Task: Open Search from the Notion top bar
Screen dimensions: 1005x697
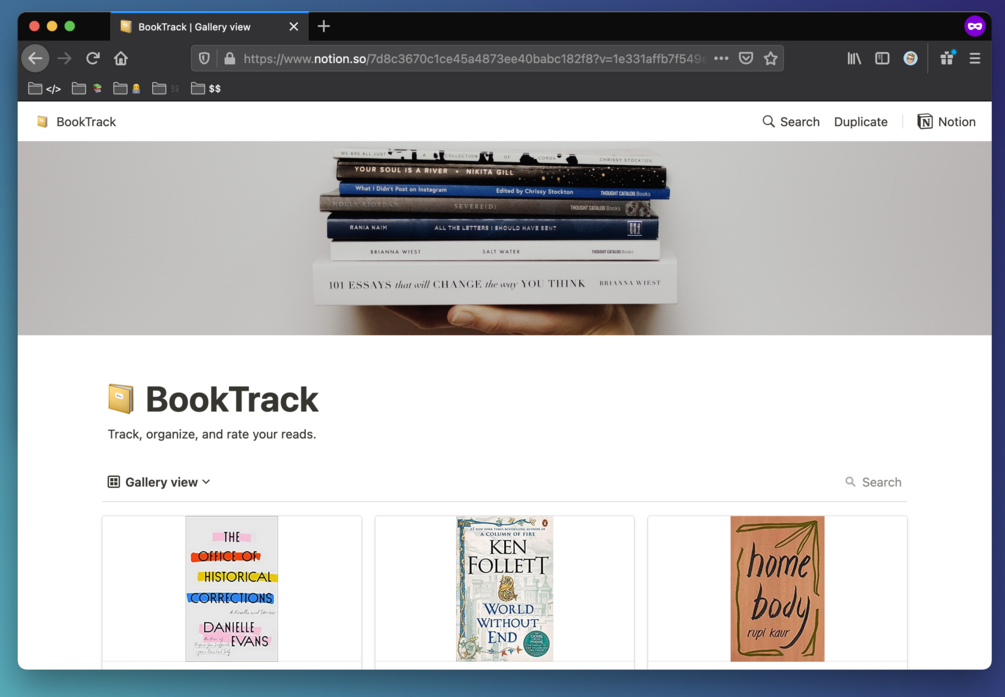Action: (x=791, y=121)
